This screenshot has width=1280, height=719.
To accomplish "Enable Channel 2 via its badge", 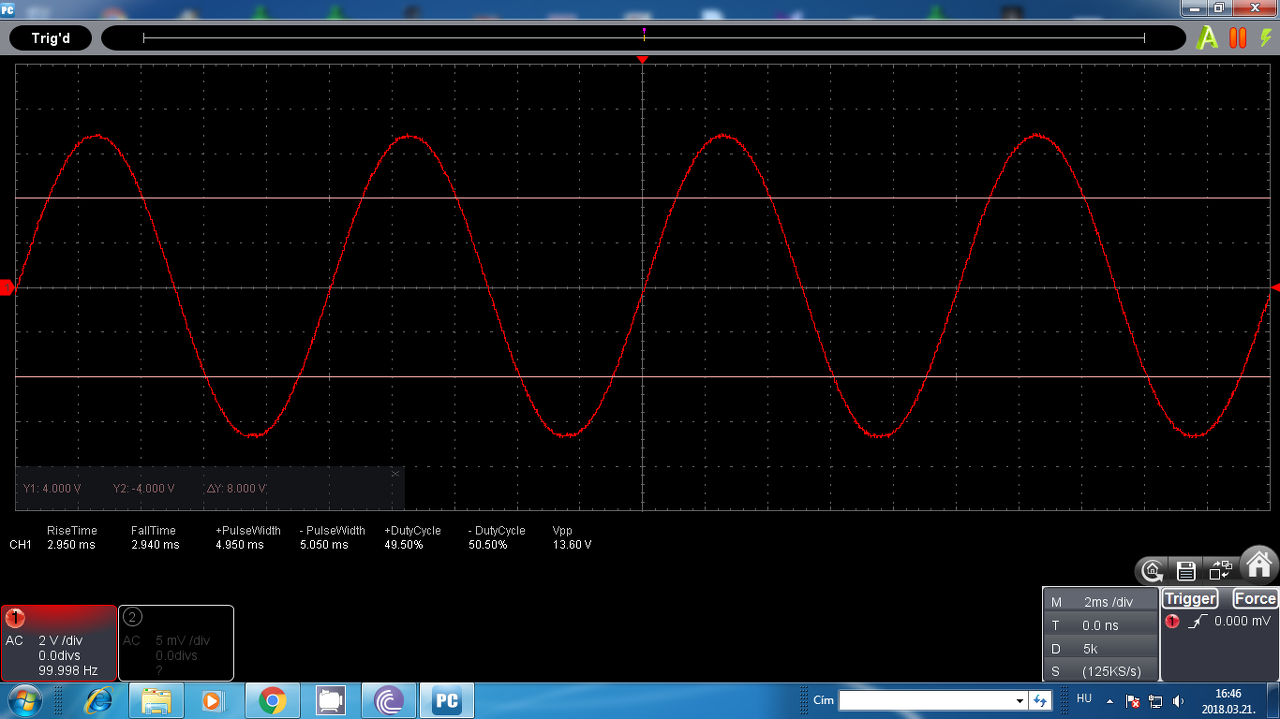I will point(132,617).
